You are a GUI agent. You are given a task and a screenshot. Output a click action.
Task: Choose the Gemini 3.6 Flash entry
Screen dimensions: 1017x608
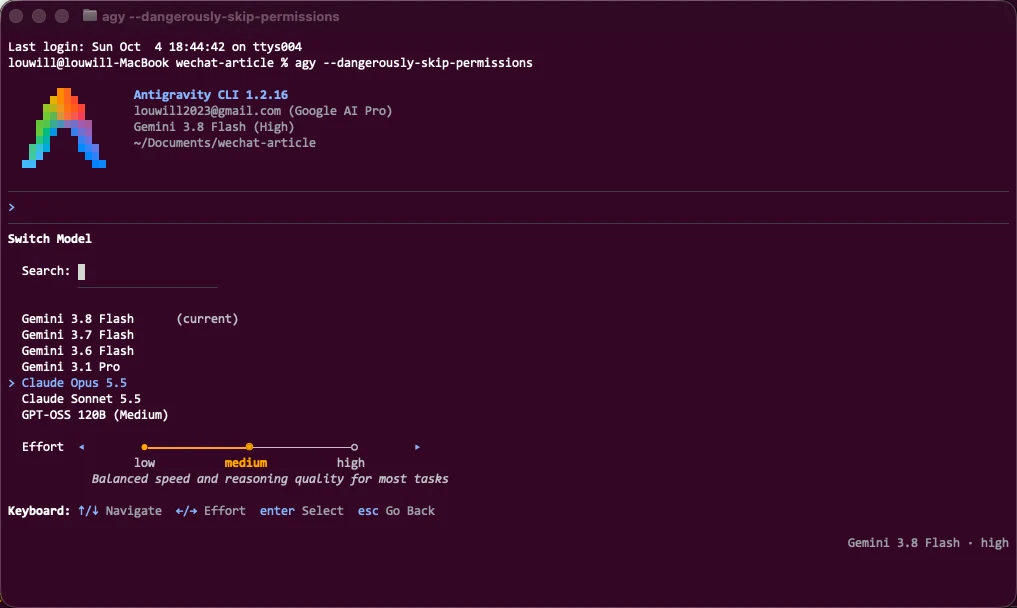coord(78,351)
